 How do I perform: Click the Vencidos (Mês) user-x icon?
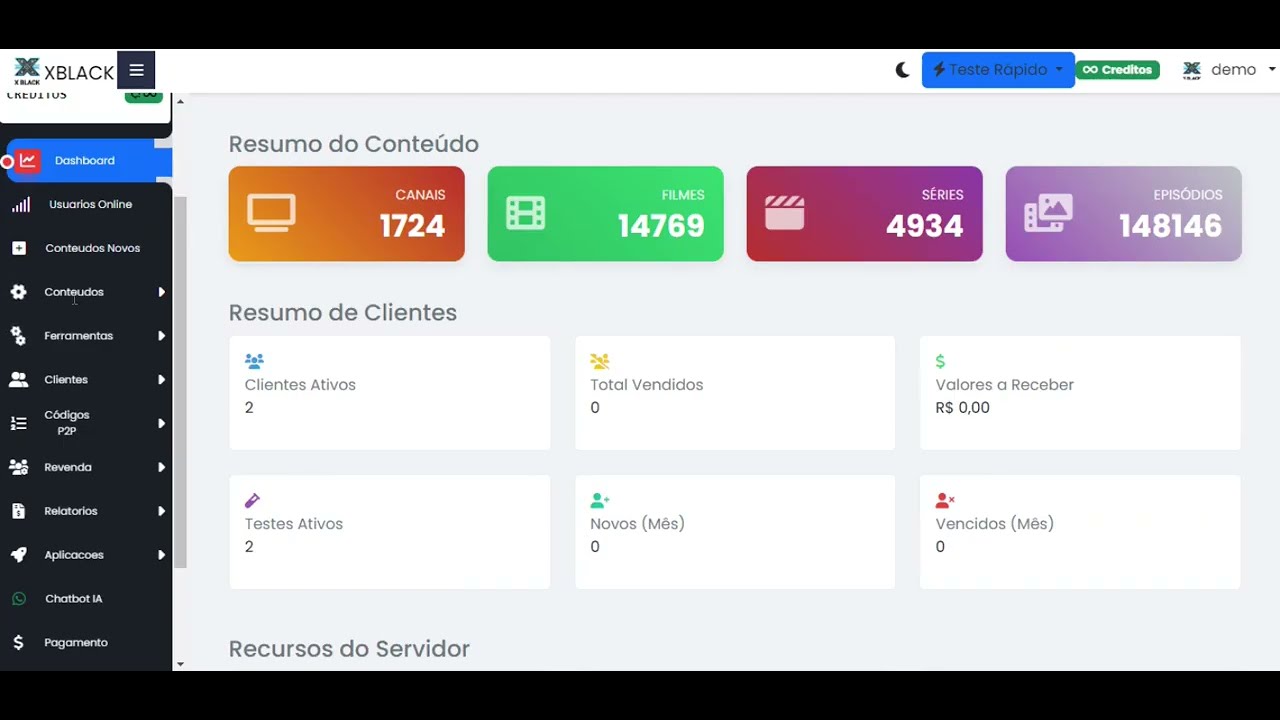pos(945,500)
